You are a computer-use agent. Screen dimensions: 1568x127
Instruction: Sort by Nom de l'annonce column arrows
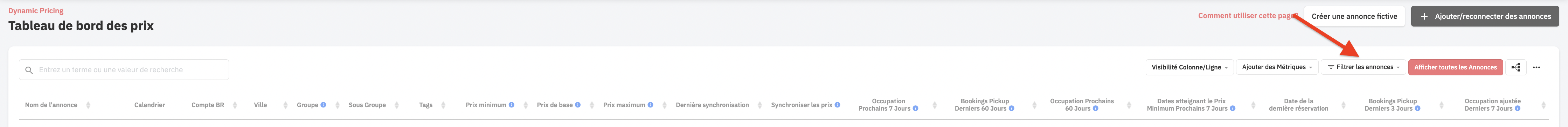pyautogui.click(x=88, y=105)
